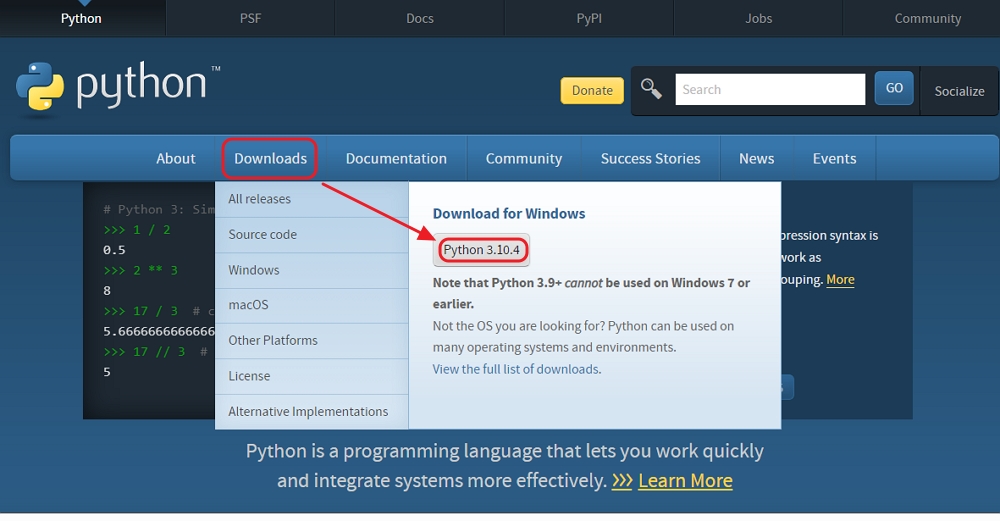Viewport: 1000px width, 521px height.
Task: Follow the Learn More link
Action: coord(685,480)
